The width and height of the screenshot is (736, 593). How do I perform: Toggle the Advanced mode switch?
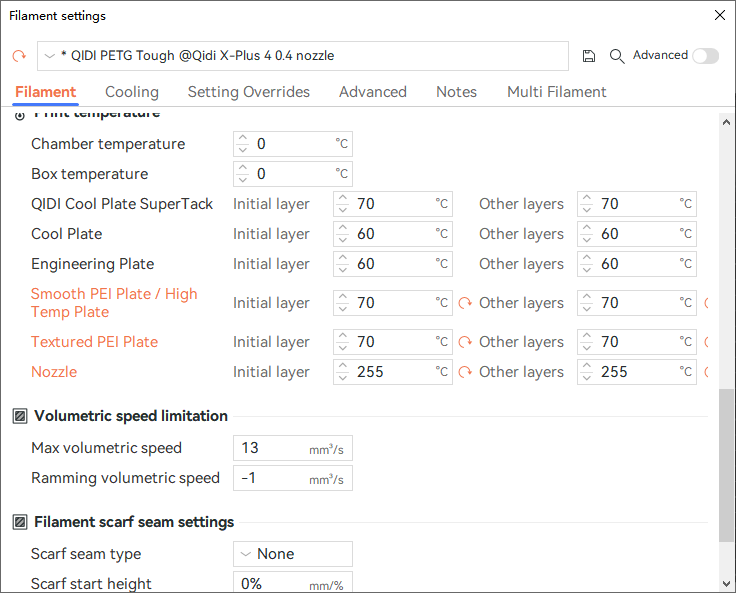pos(705,56)
